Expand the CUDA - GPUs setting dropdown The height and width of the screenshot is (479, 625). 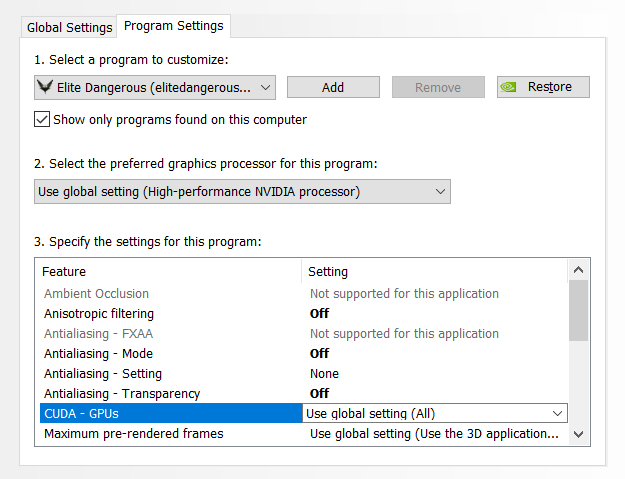[435, 413]
